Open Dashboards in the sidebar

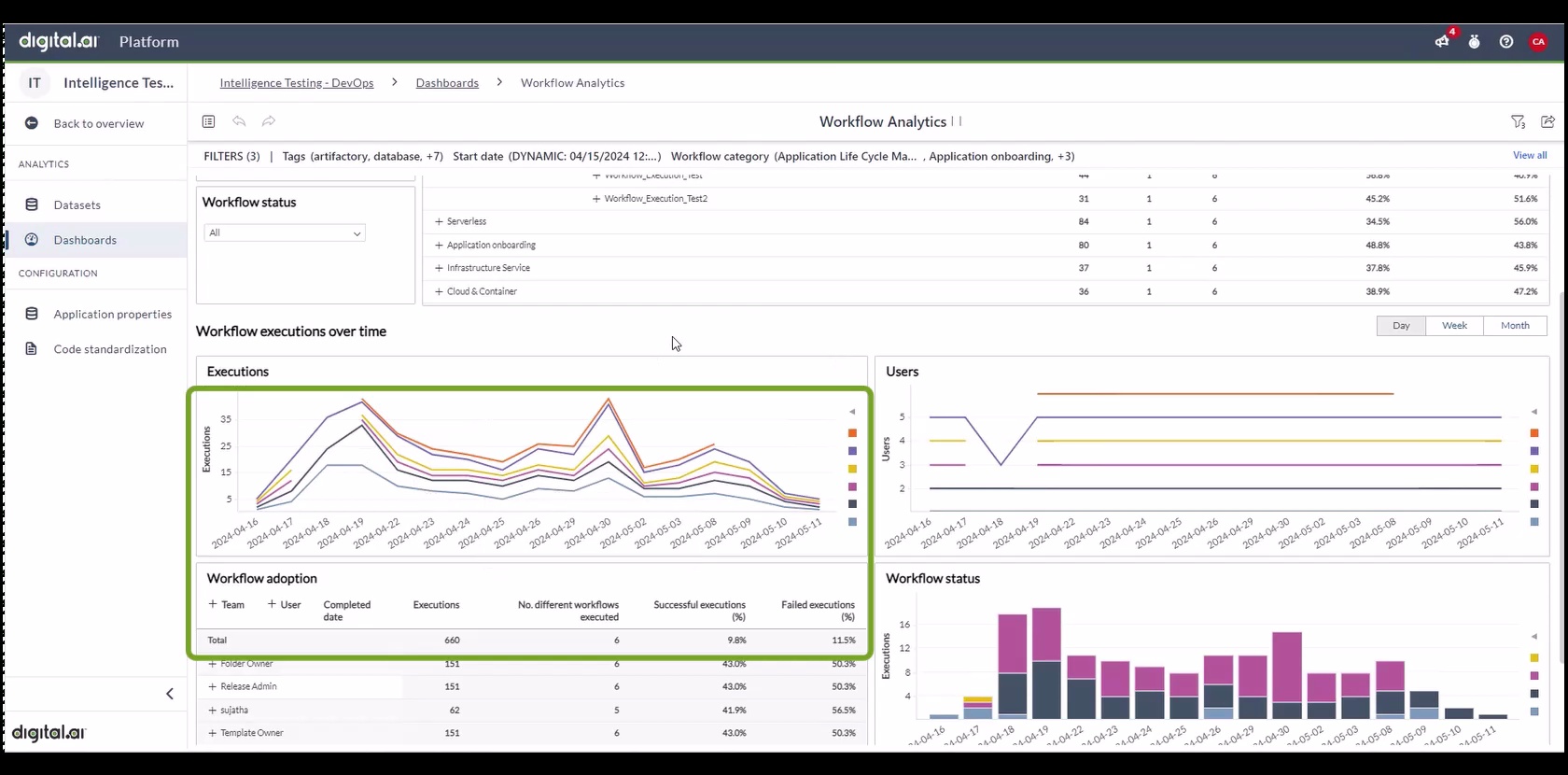(85, 240)
